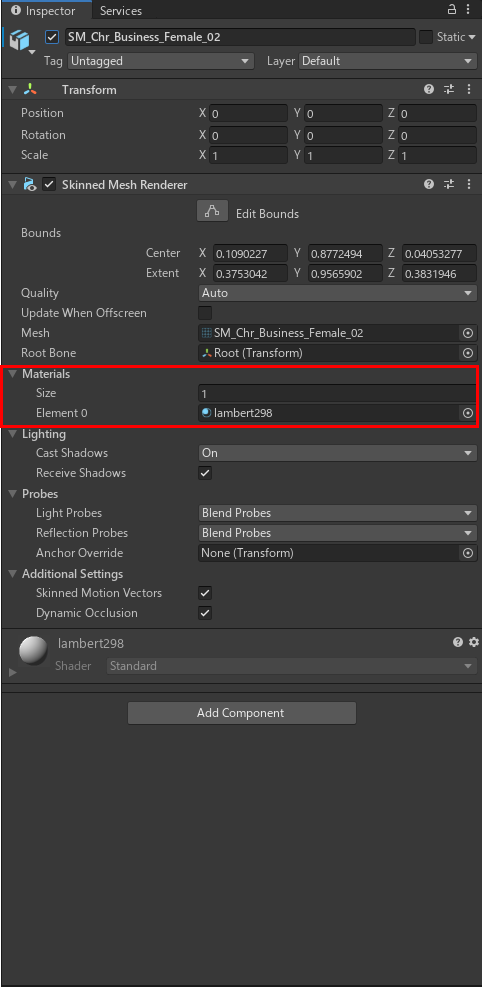Click the Position Y field
This screenshot has height=987, width=482.
pyautogui.click(x=343, y=114)
